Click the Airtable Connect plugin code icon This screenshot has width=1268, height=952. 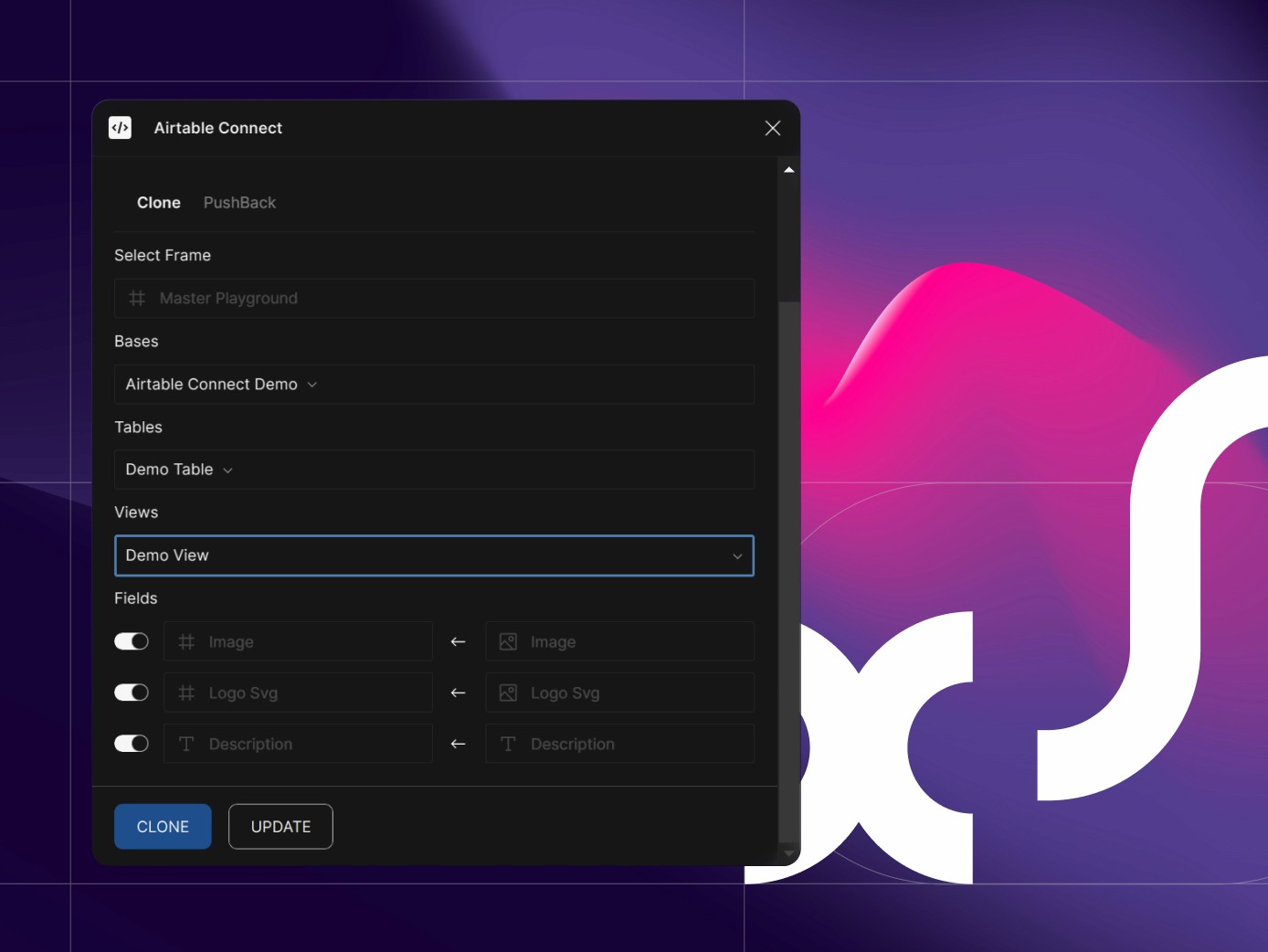click(120, 128)
